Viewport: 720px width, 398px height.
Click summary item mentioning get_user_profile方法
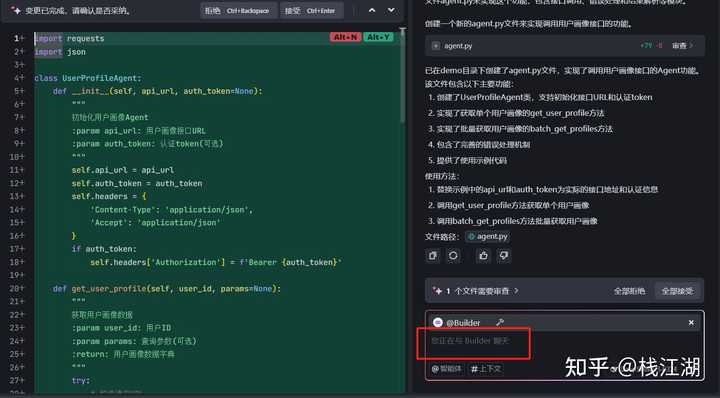point(516,113)
